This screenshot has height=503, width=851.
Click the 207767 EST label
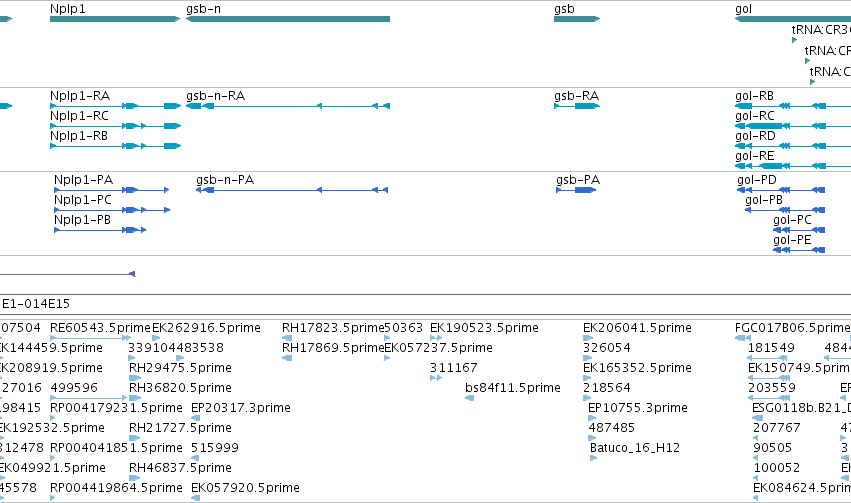tap(777, 428)
